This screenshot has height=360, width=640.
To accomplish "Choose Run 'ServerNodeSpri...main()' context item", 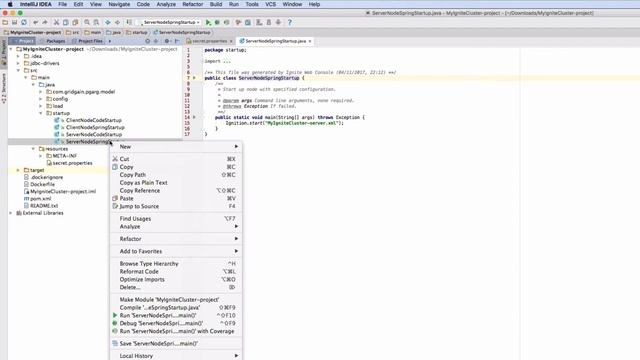I will (176, 315).
